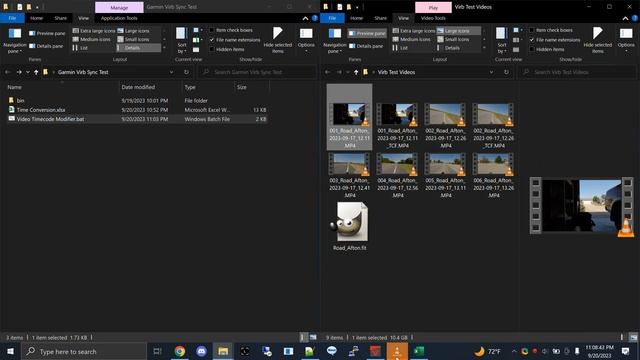Open Sort by menu in Virb Test Videos window
Viewport: 640px width, 360px height.
pos(501,40)
